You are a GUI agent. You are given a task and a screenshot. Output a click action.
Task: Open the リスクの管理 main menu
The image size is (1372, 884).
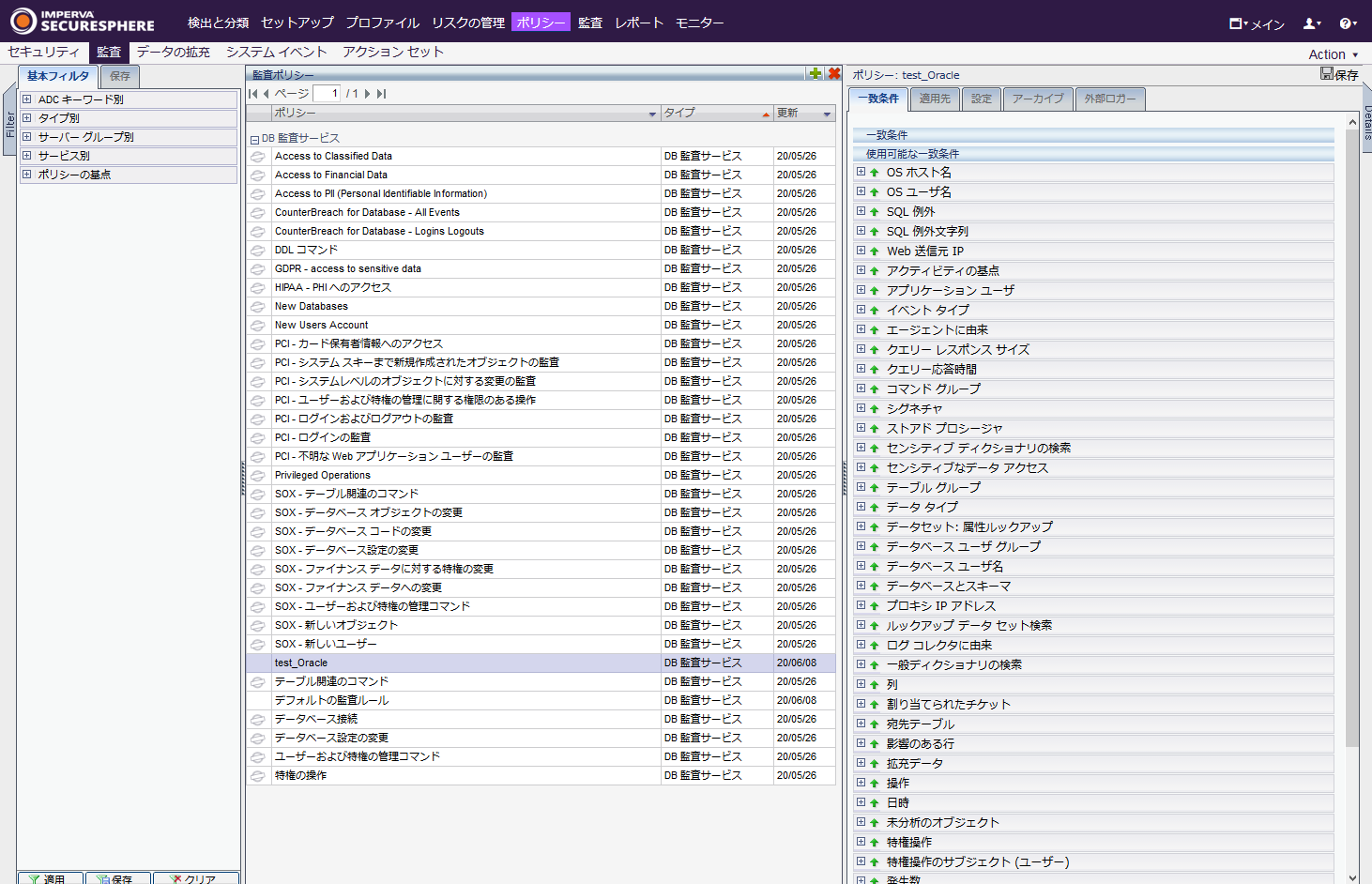(468, 23)
